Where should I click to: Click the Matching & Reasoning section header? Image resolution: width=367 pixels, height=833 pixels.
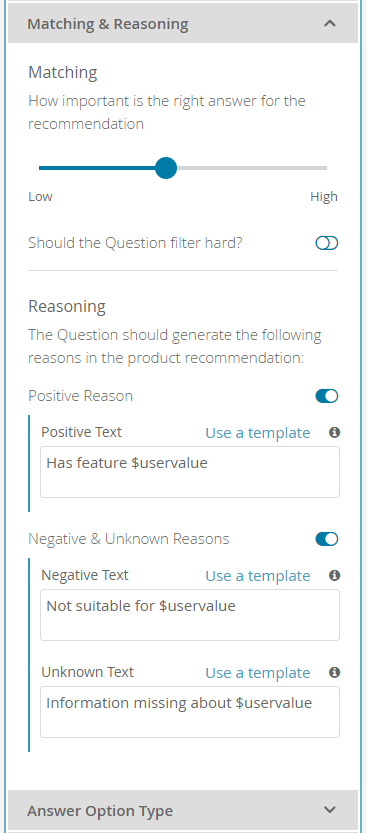coord(183,24)
